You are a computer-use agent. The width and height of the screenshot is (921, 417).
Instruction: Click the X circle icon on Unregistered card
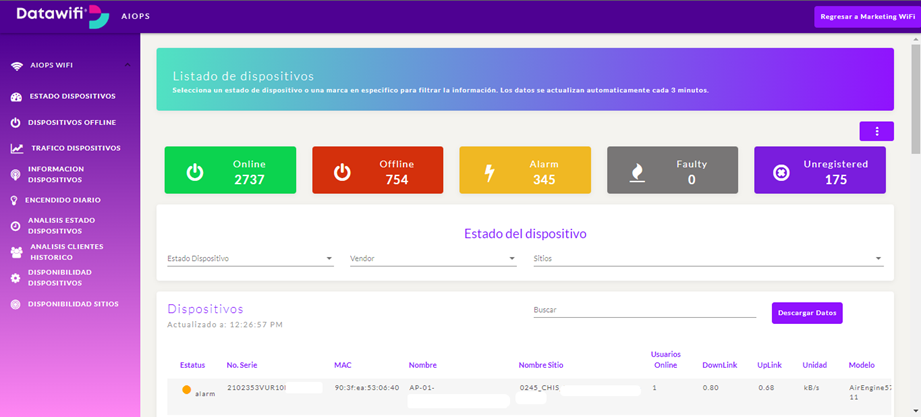click(x=781, y=173)
